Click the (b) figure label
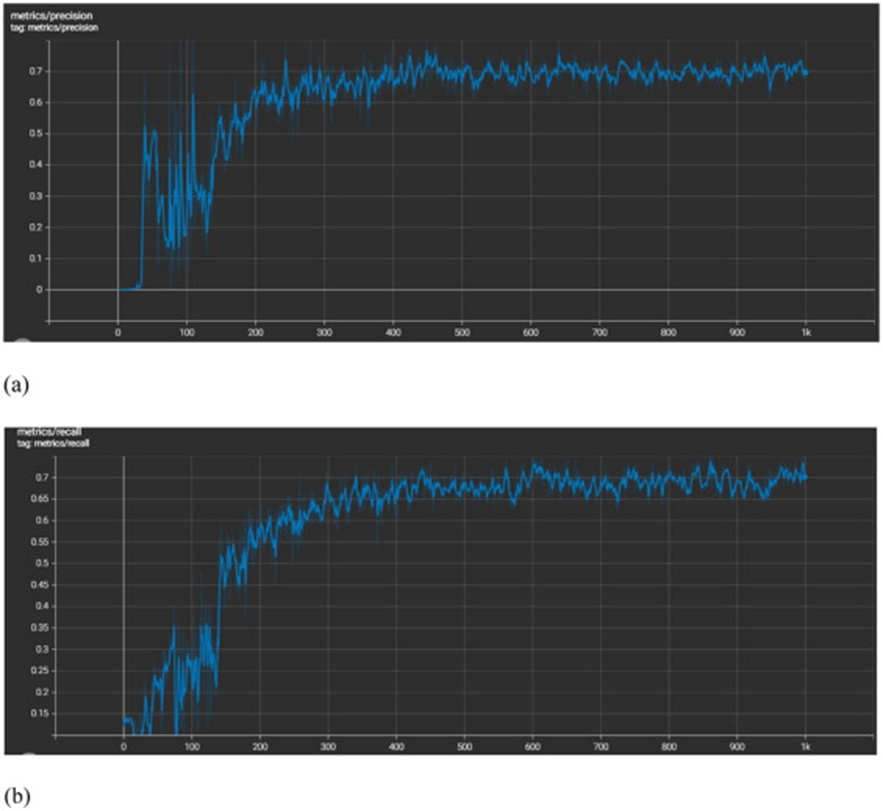 pos(16,797)
